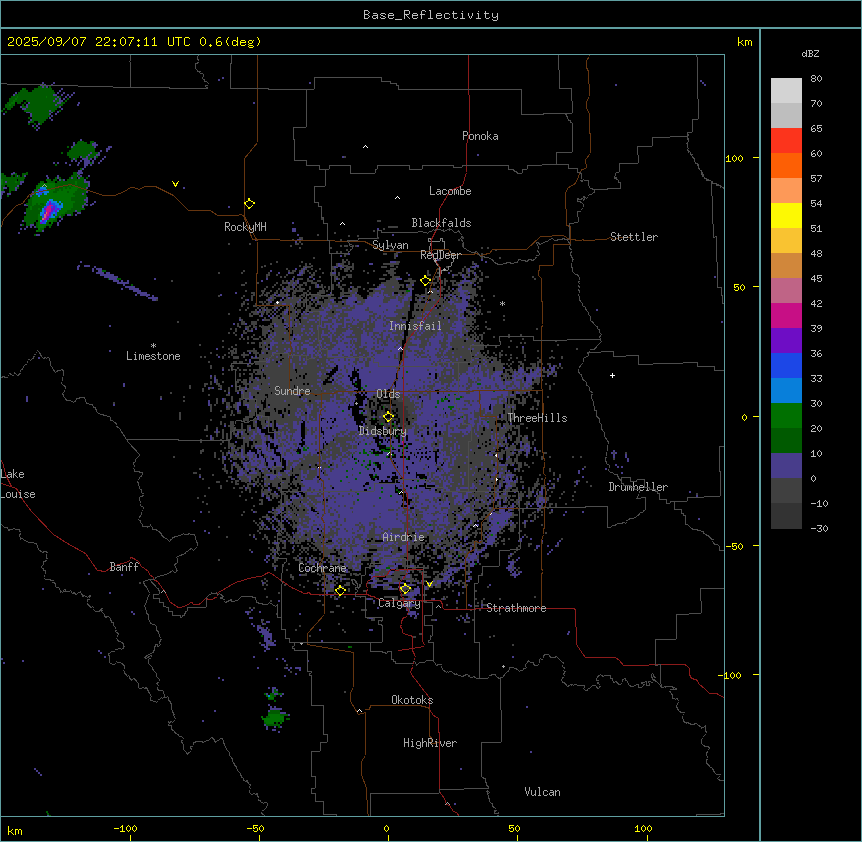Click the 100 tick on right vertical axis
Image resolution: width=862 pixels, height=842 pixels.
click(x=734, y=158)
